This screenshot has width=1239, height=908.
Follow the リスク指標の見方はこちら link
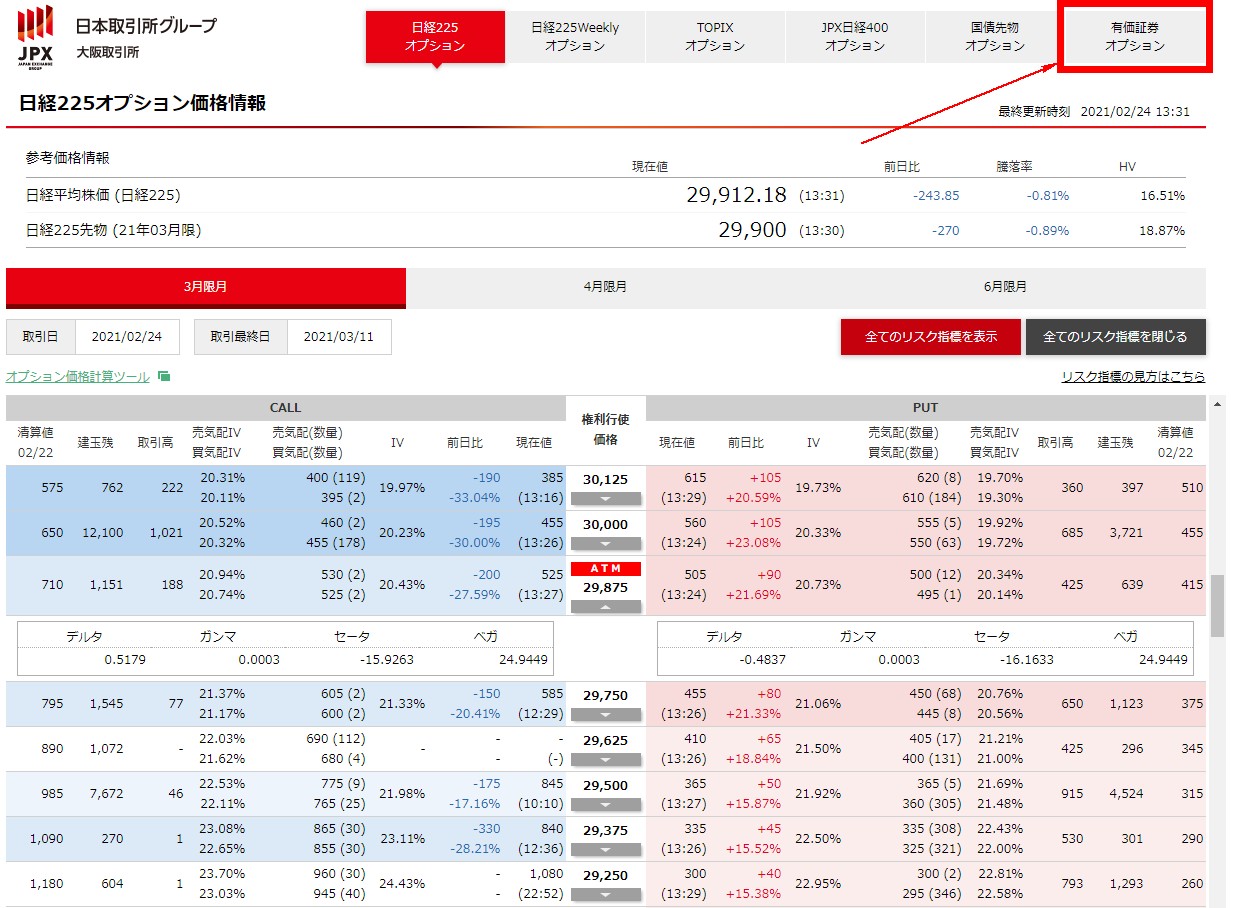pos(1133,377)
